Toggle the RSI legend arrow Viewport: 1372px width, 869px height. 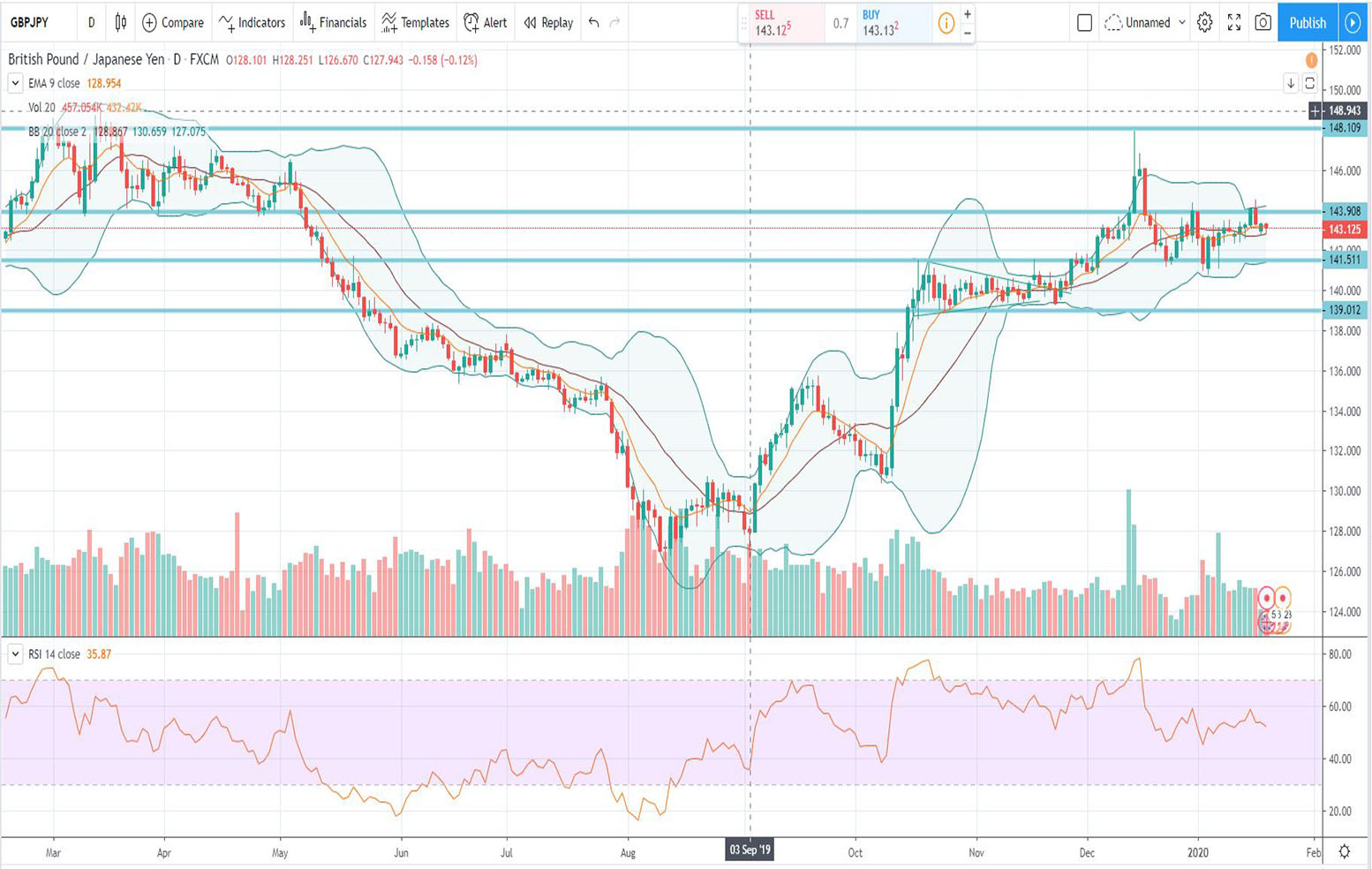tap(15, 654)
